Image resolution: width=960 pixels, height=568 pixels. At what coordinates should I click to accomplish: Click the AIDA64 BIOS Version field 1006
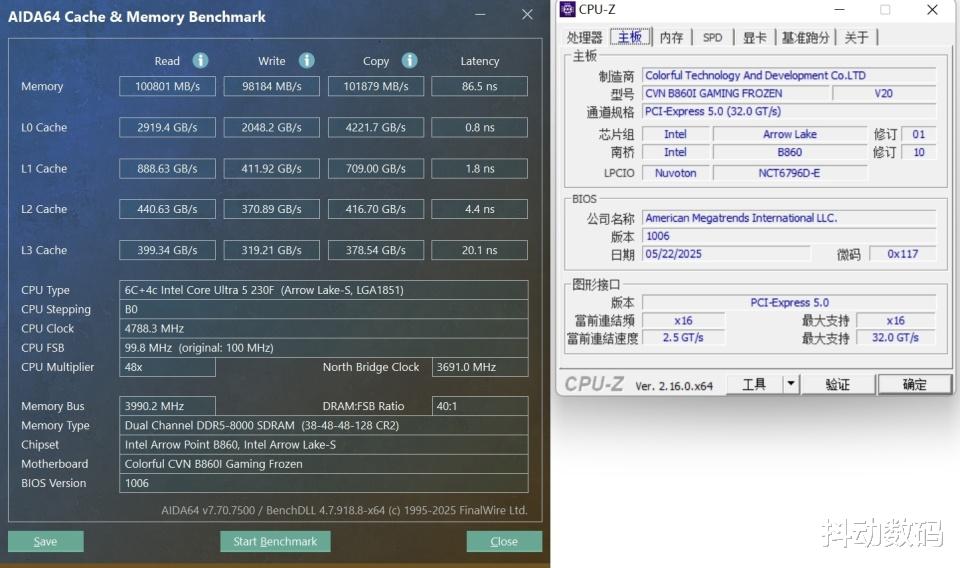pos(323,483)
